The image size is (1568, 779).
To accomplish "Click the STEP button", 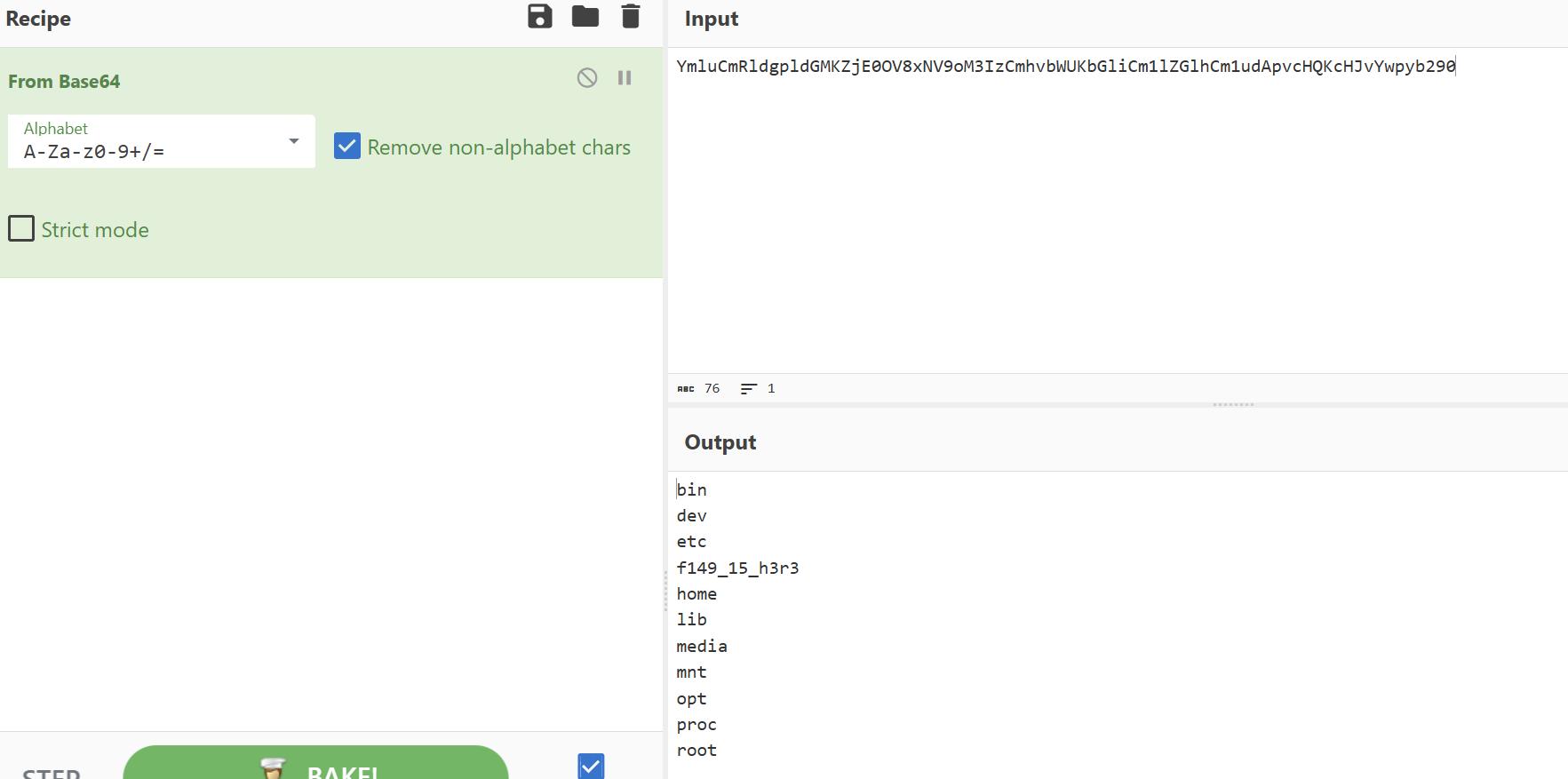I will (x=52, y=773).
